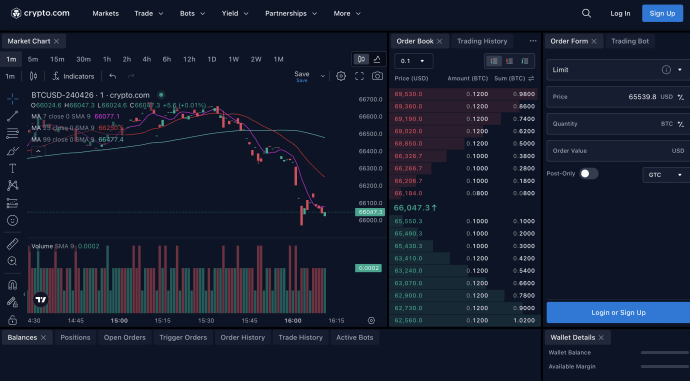Open order book more options menu
The image size is (690, 381).
pos(533,41)
